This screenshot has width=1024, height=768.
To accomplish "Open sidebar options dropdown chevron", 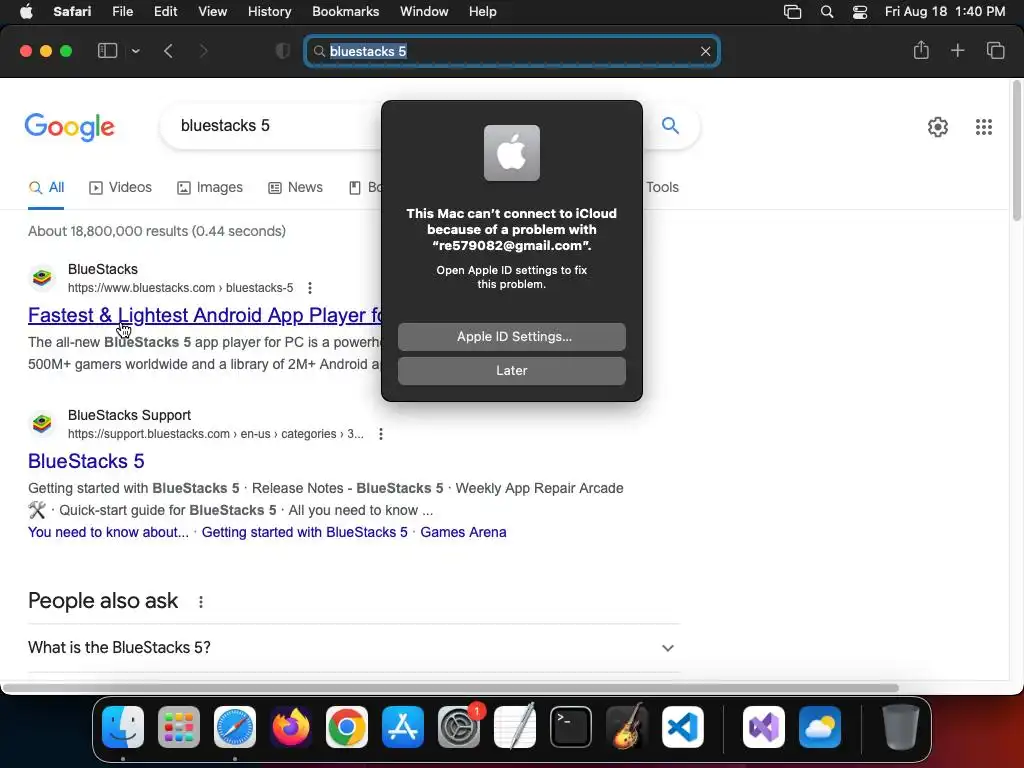I will click(135, 51).
